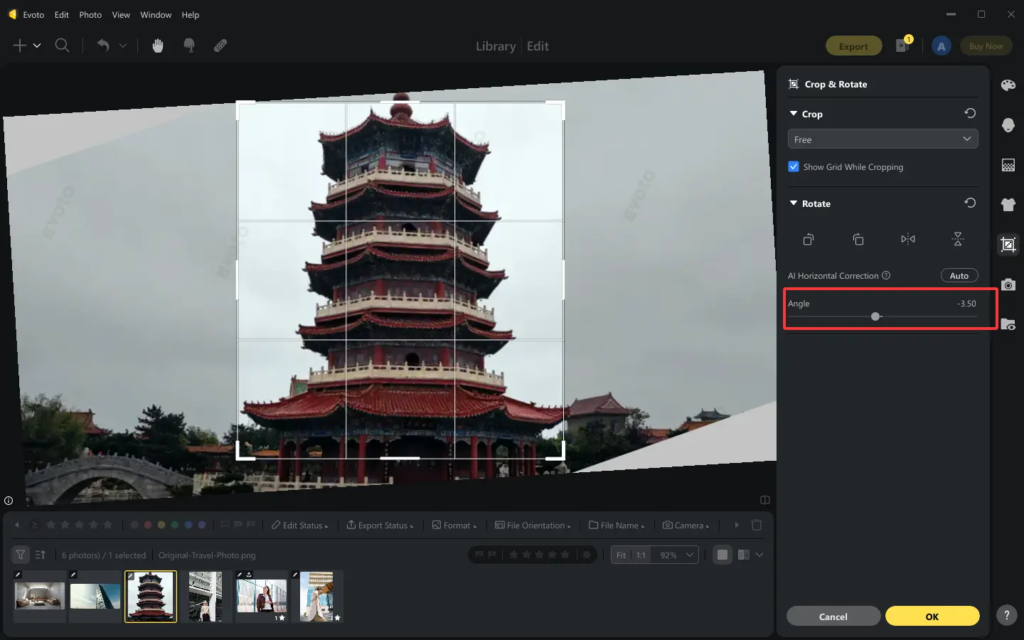
Task: Open the Photo menu
Action: [x=90, y=15]
